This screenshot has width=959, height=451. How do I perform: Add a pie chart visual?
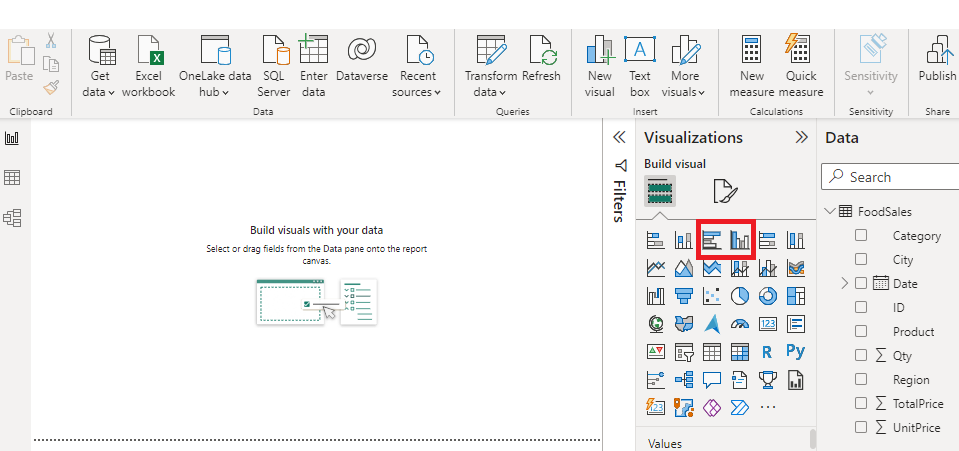[740, 296]
